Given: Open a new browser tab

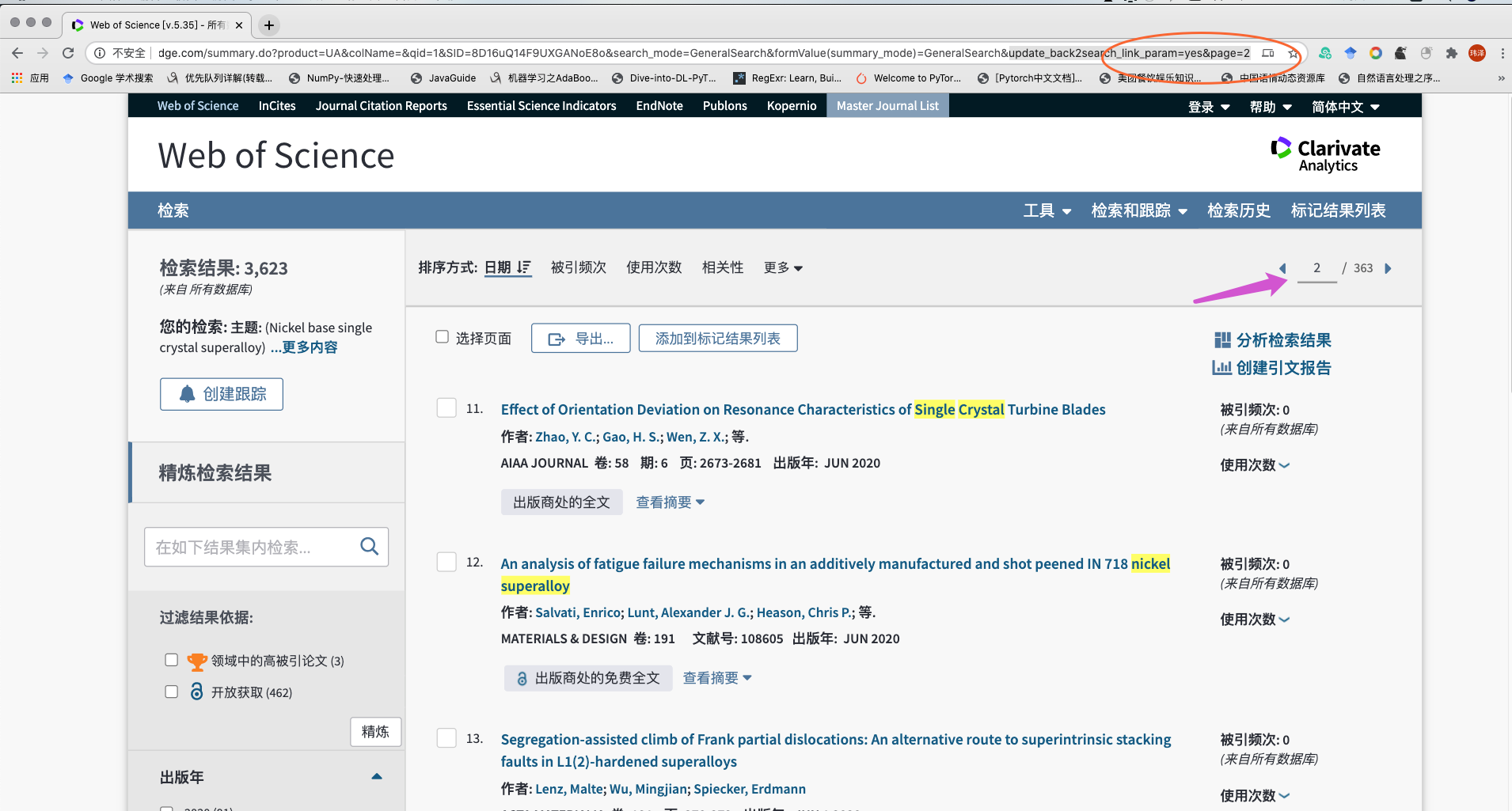Looking at the screenshot, I should coord(269,25).
